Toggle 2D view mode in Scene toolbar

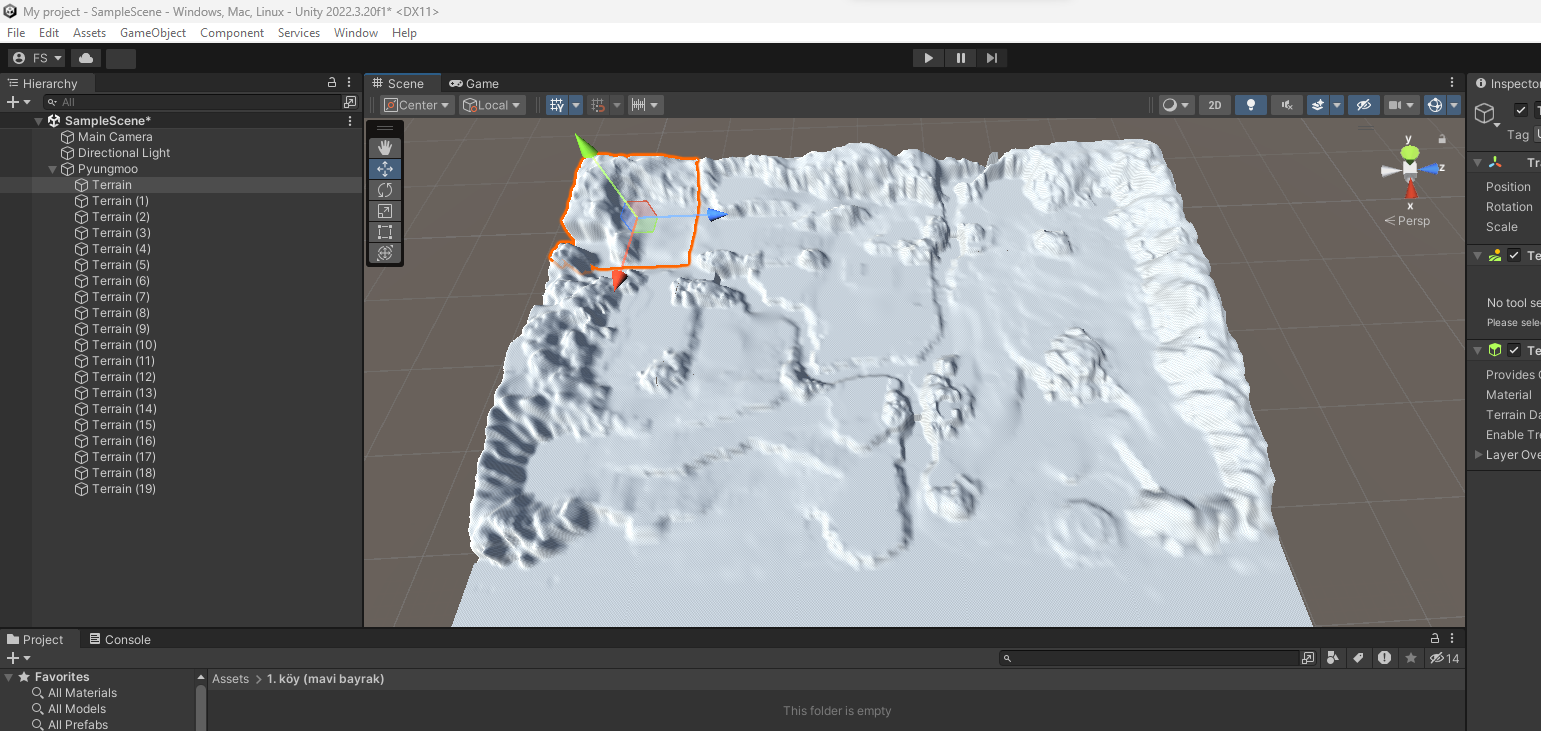(x=1215, y=105)
